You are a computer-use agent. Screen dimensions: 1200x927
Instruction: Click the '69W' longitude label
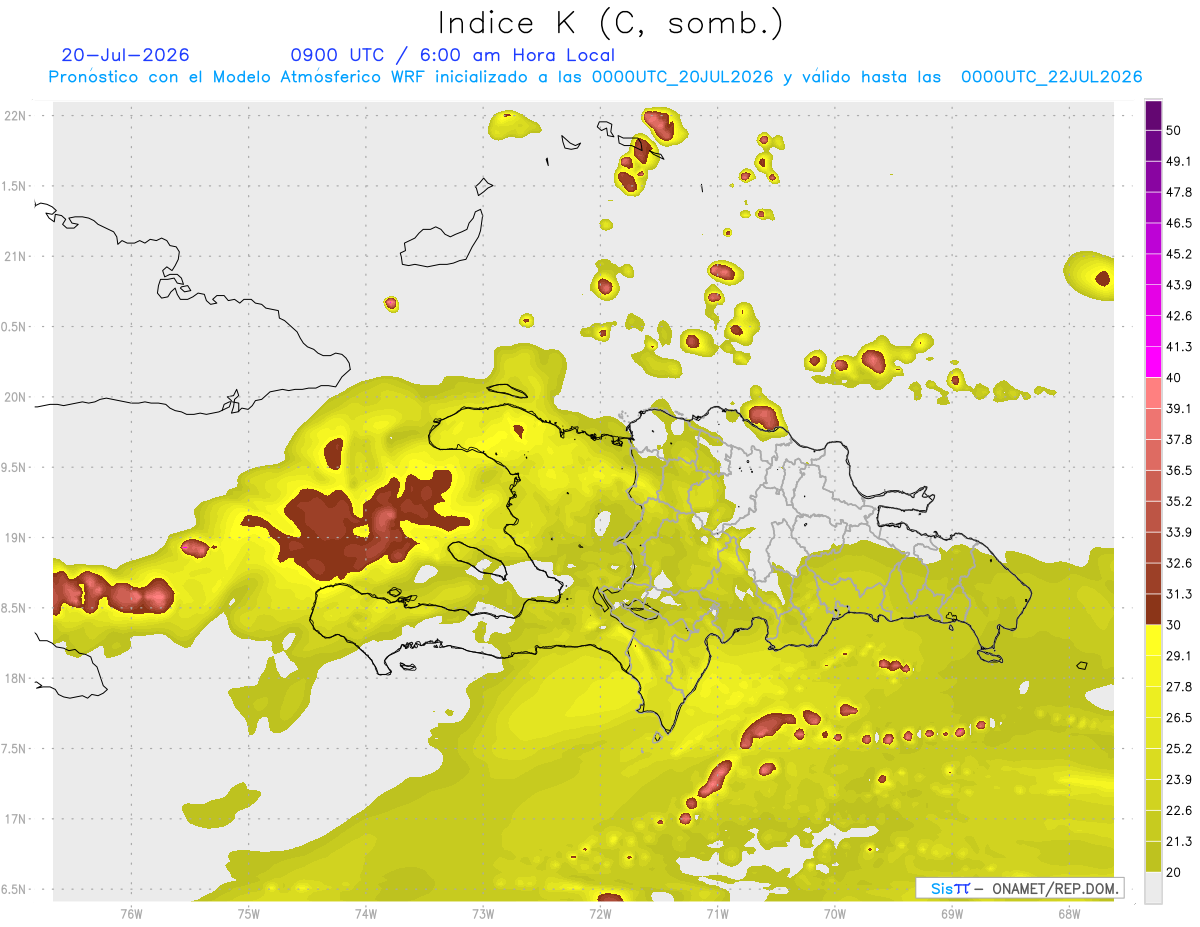951,913
